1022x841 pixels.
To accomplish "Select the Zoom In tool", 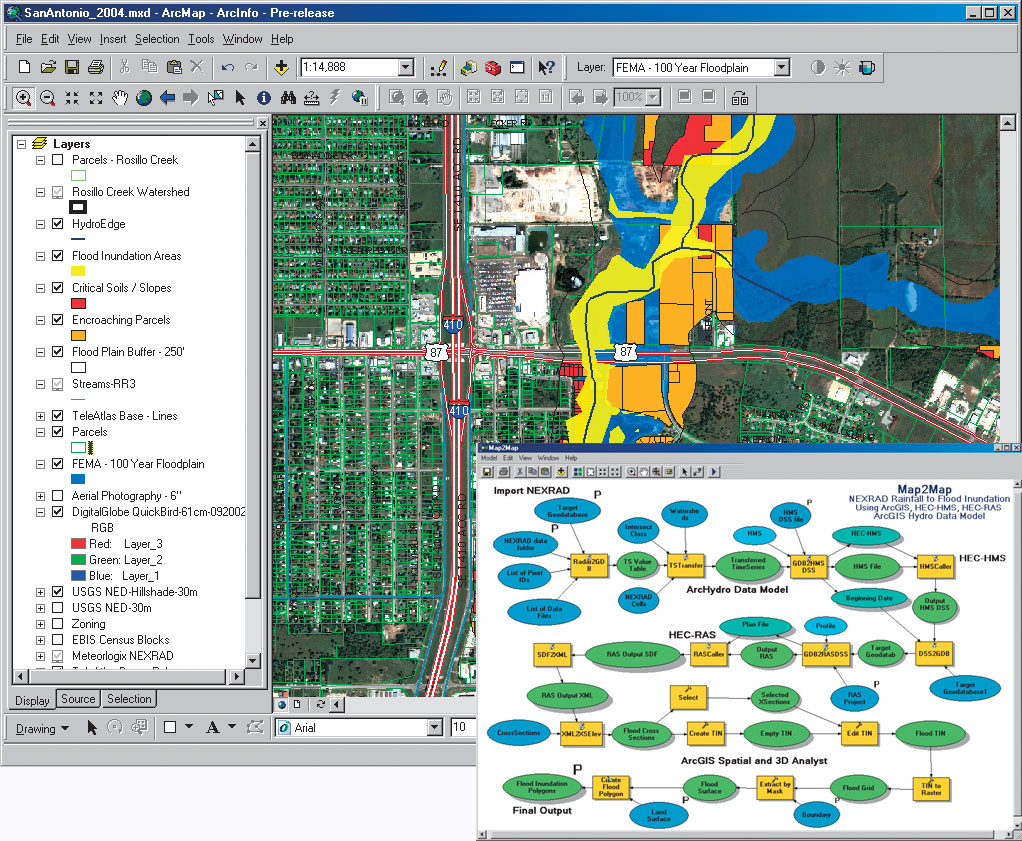I will point(22,98).
